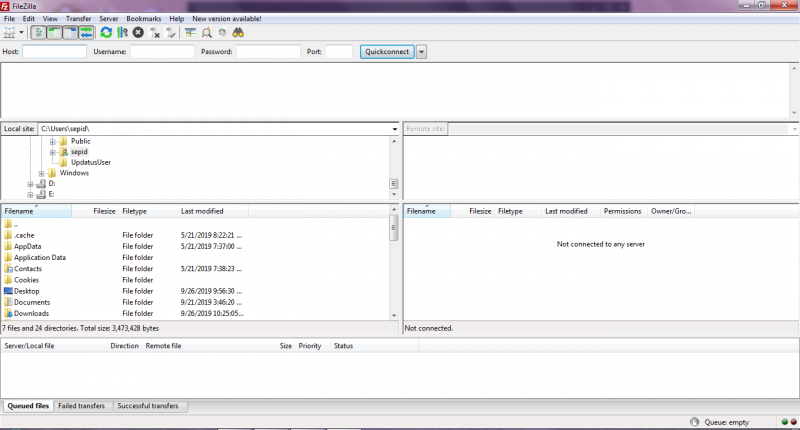Expand the Windows folder tree node
The image size is (800, 430).
point(41,173)
